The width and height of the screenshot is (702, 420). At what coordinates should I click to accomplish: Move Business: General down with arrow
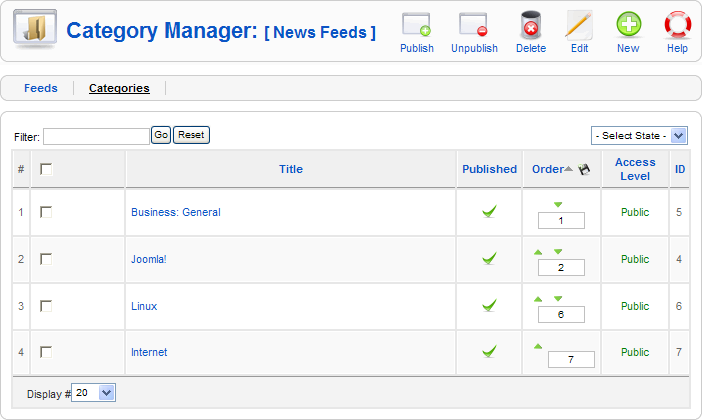pyautogui.click(x=558, y=204)
